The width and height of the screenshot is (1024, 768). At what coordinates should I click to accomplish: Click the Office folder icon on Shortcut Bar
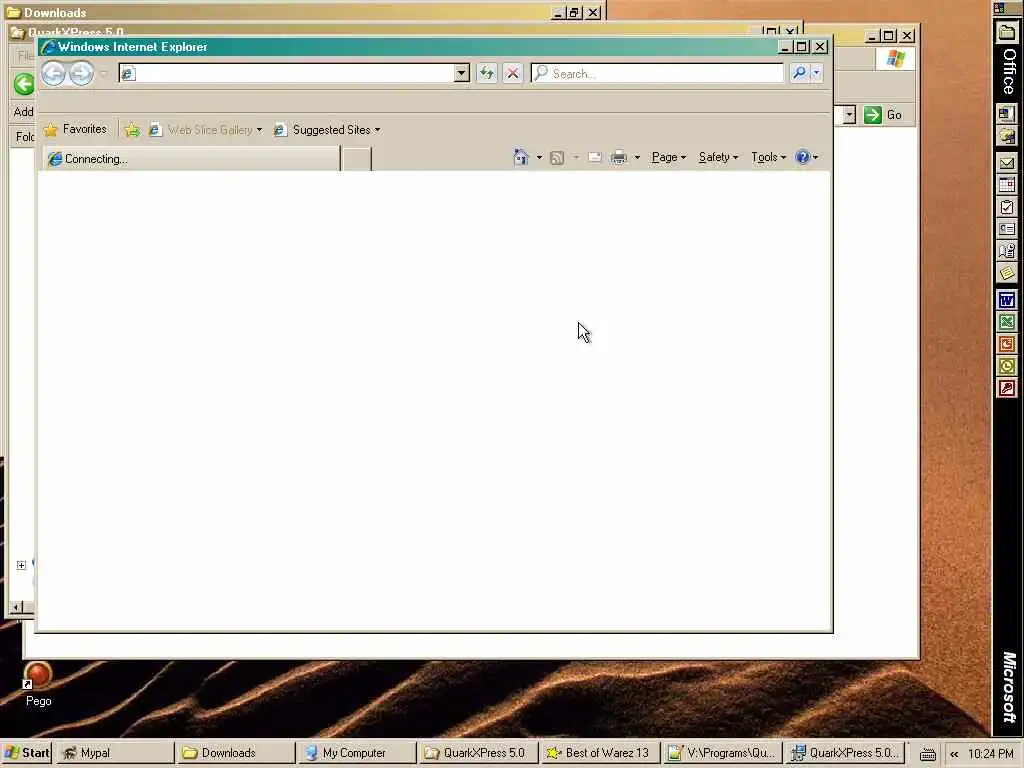(x=1006, y=31)
